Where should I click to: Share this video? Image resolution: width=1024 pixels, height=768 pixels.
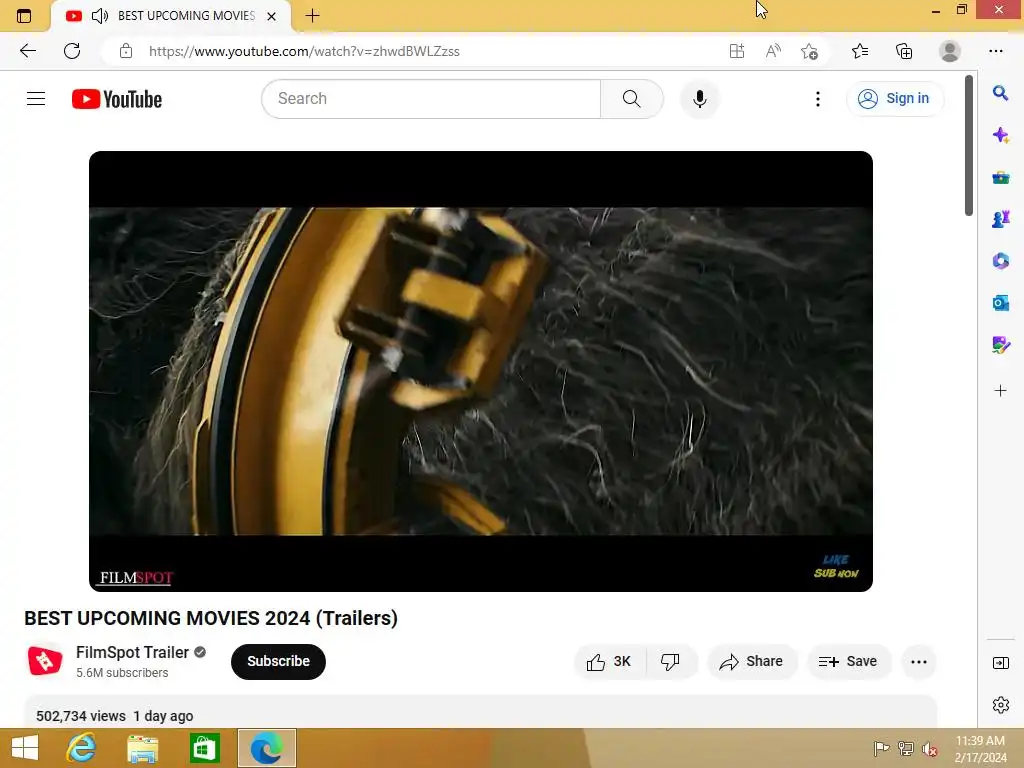point(752,662)
